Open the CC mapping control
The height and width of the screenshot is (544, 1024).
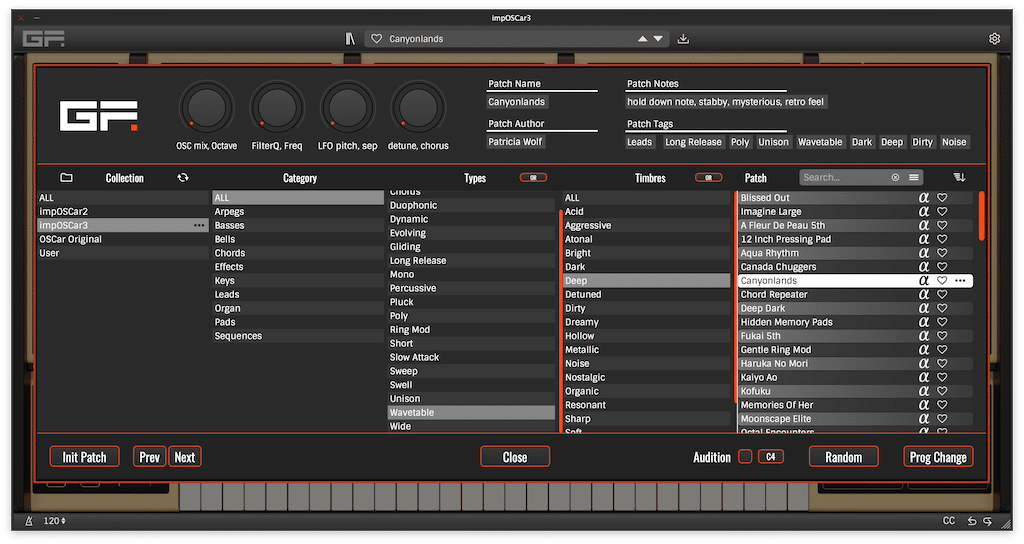949,521
